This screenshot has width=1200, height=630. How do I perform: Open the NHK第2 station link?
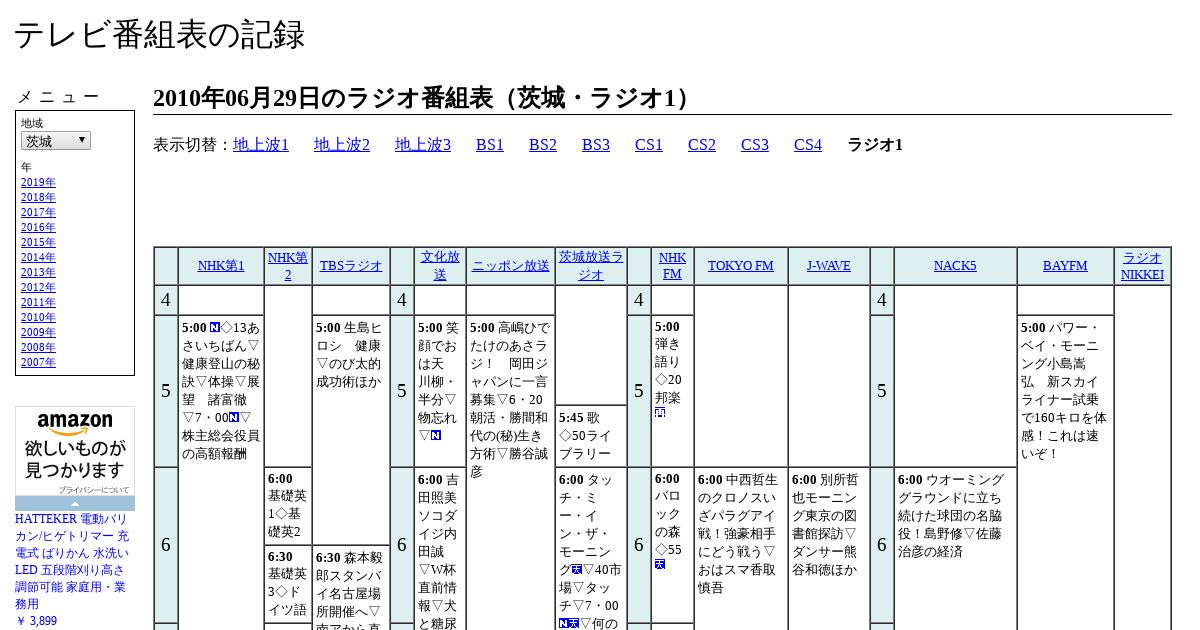point(288,266)
